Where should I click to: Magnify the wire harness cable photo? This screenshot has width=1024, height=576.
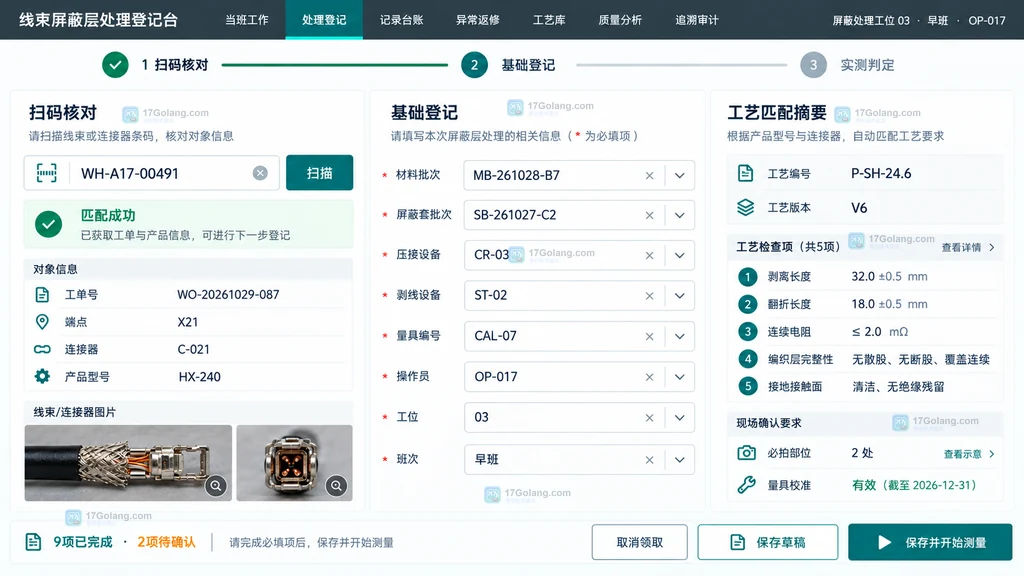tap(216, 486)
